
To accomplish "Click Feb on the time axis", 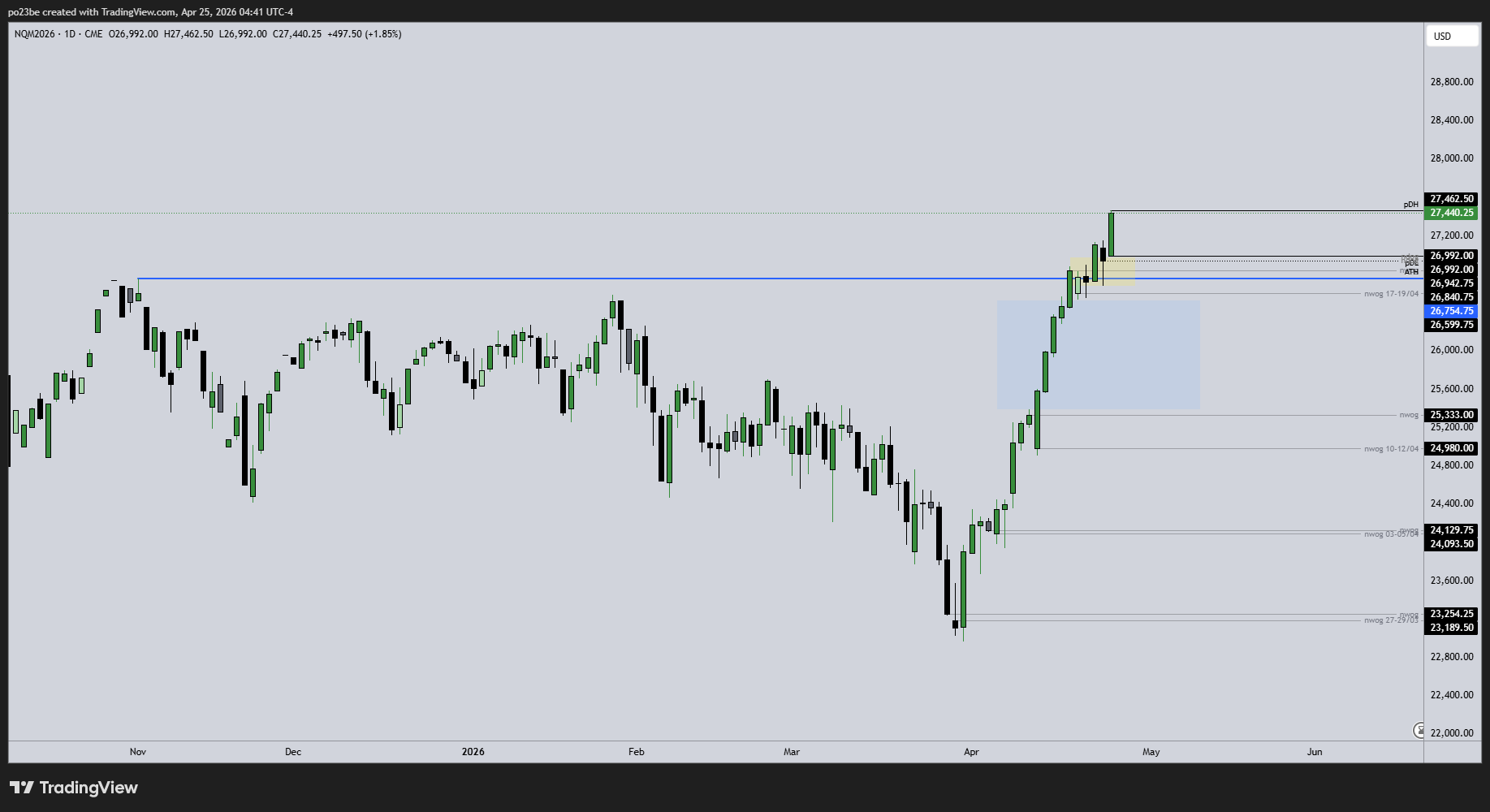I will click(x=637, y=752).
